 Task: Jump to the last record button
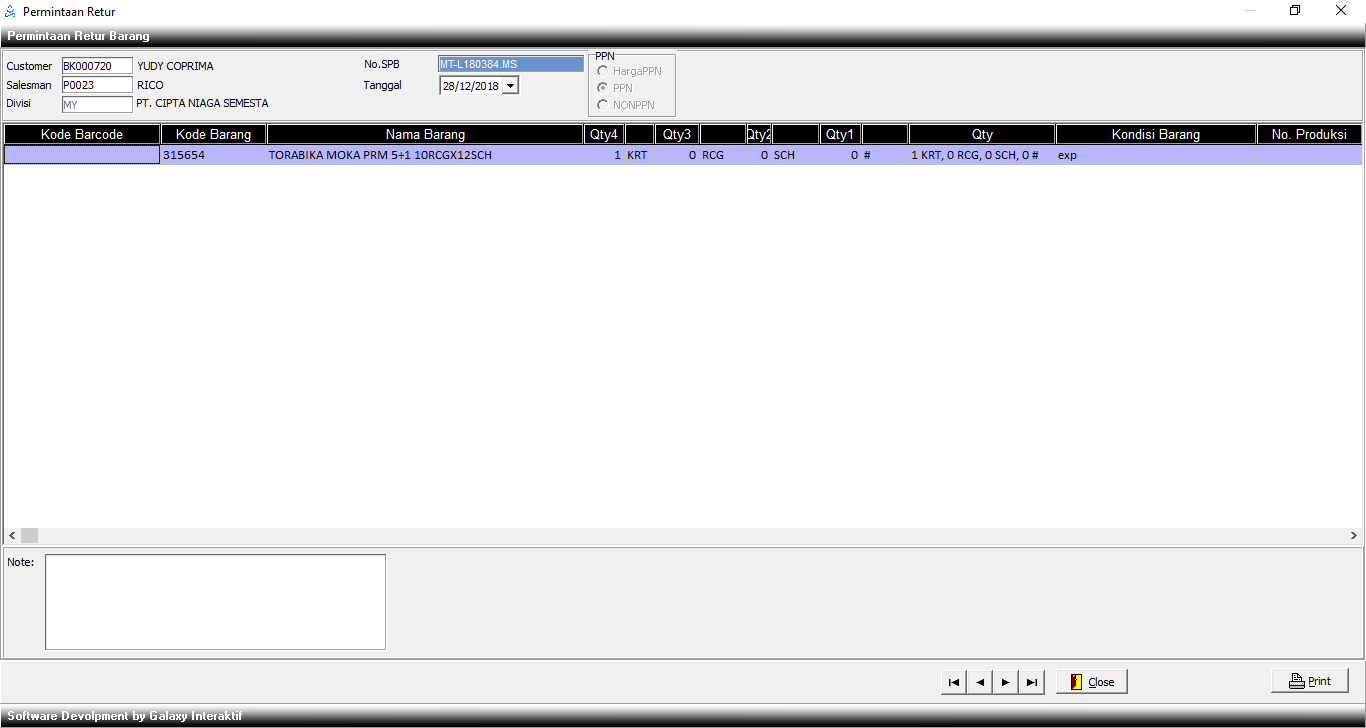click(x=1032, y=682)
